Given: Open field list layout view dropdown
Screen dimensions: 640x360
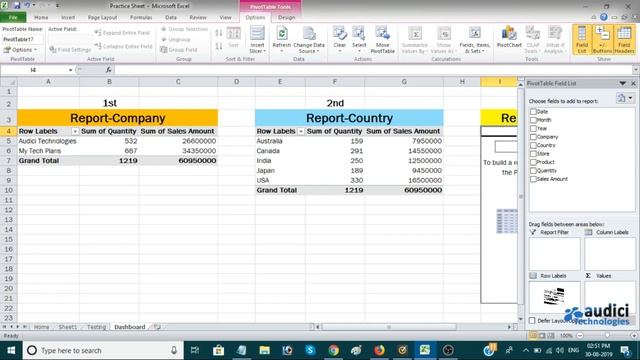Looking at the screenshot, I should (624, 98).
